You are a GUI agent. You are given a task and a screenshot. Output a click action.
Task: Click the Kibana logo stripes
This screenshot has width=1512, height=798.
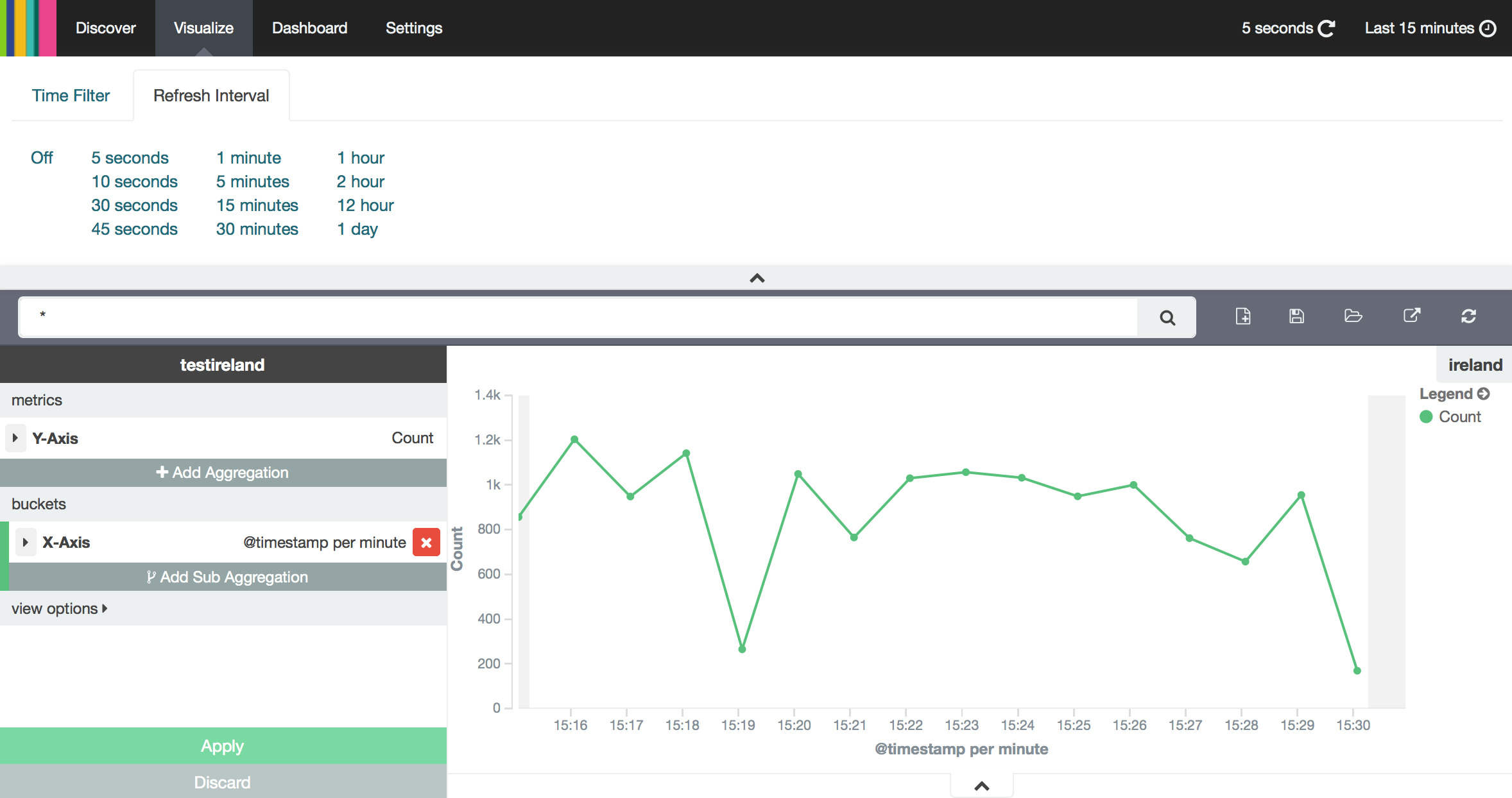click(x=28, y=28)
